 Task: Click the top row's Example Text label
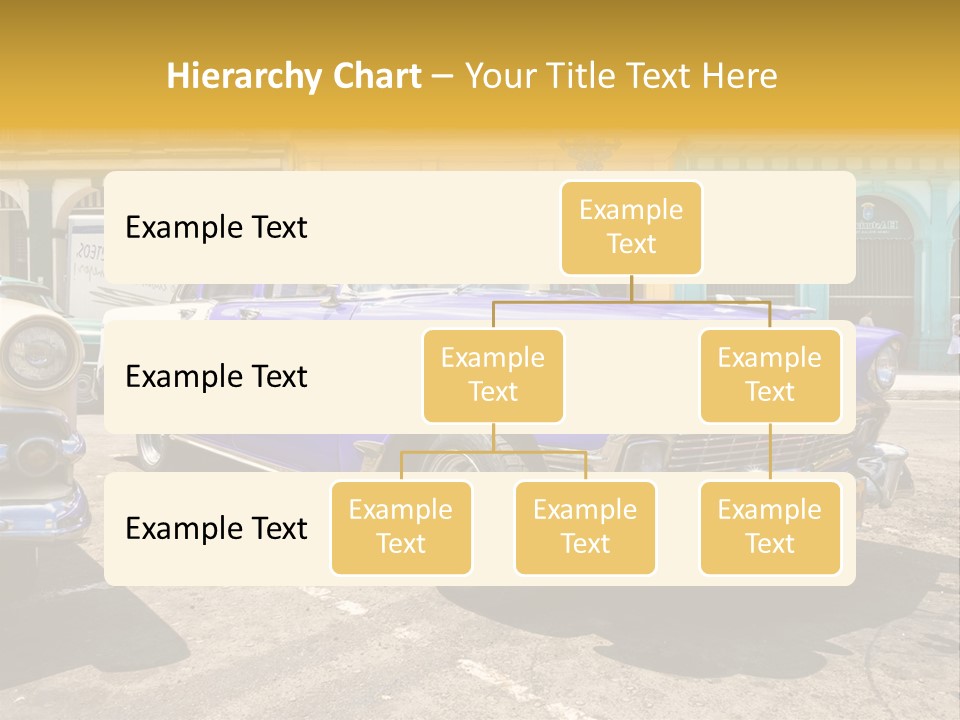216,227
